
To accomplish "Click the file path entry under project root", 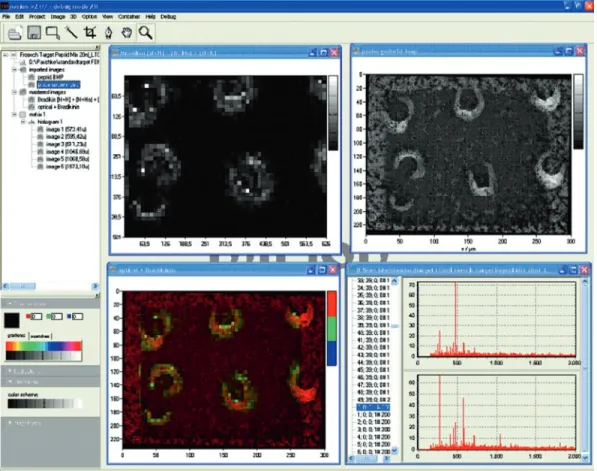I will coord(64,62).
